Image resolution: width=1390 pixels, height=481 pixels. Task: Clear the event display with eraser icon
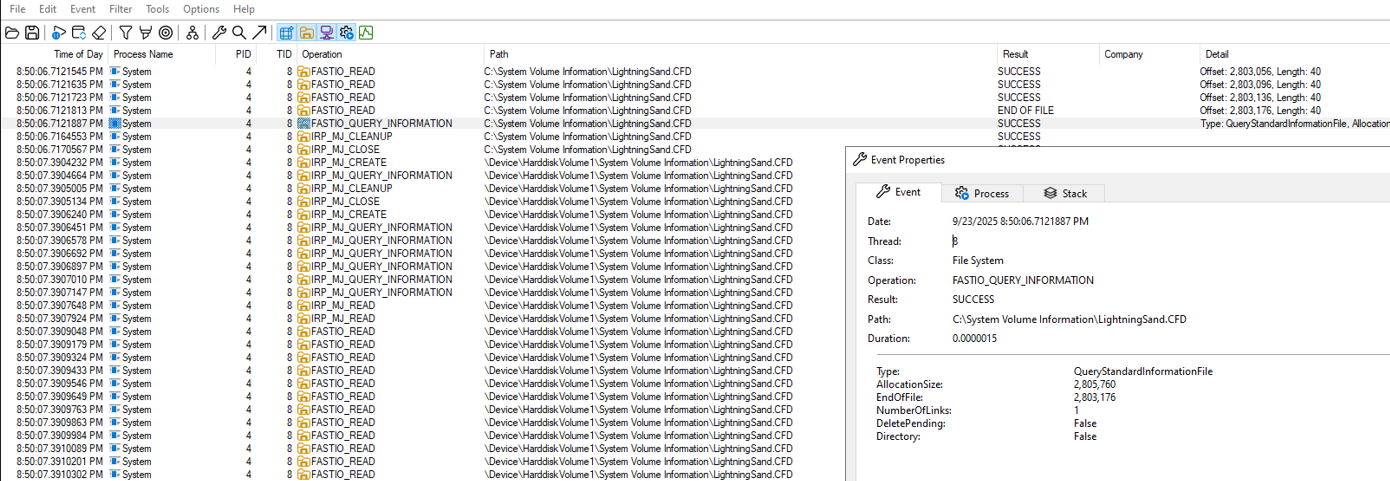click(x=98, y=33)
